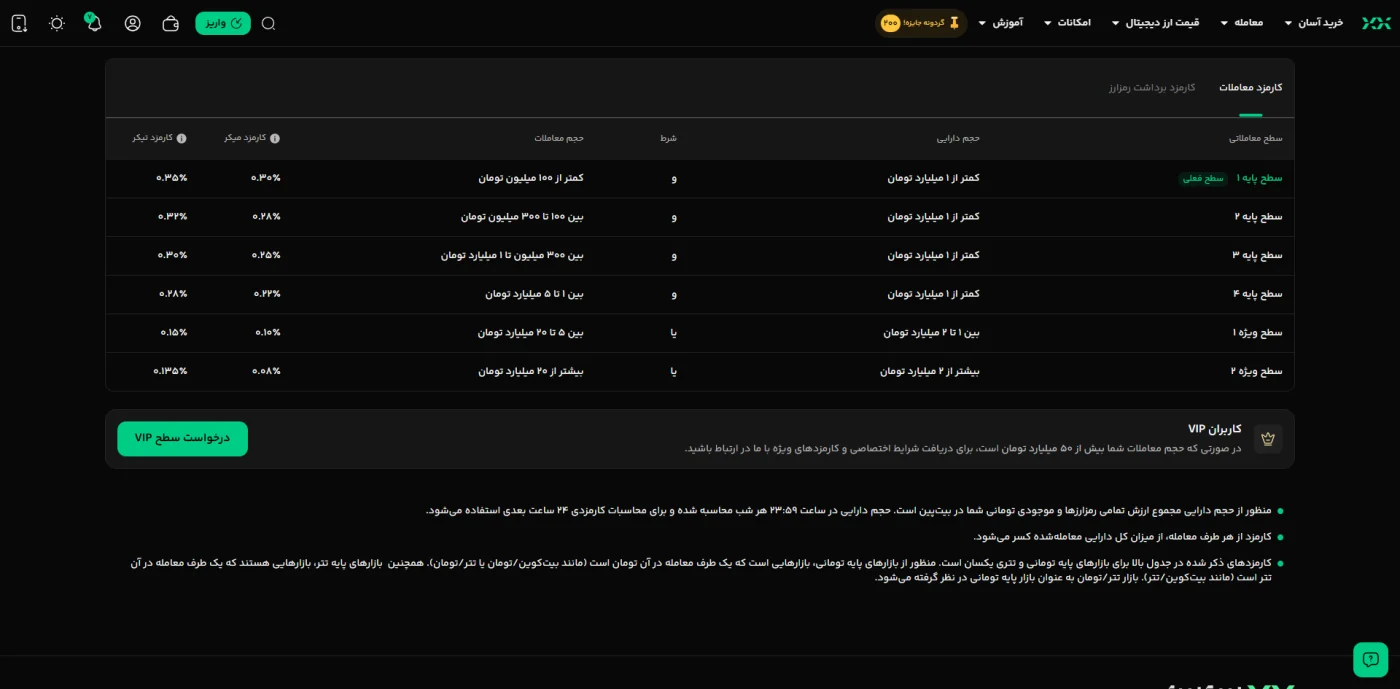This screenshot has width=1400, height=689.
Task: Click the سطح فعلی current-level badge
Action: click(1203, 178)
